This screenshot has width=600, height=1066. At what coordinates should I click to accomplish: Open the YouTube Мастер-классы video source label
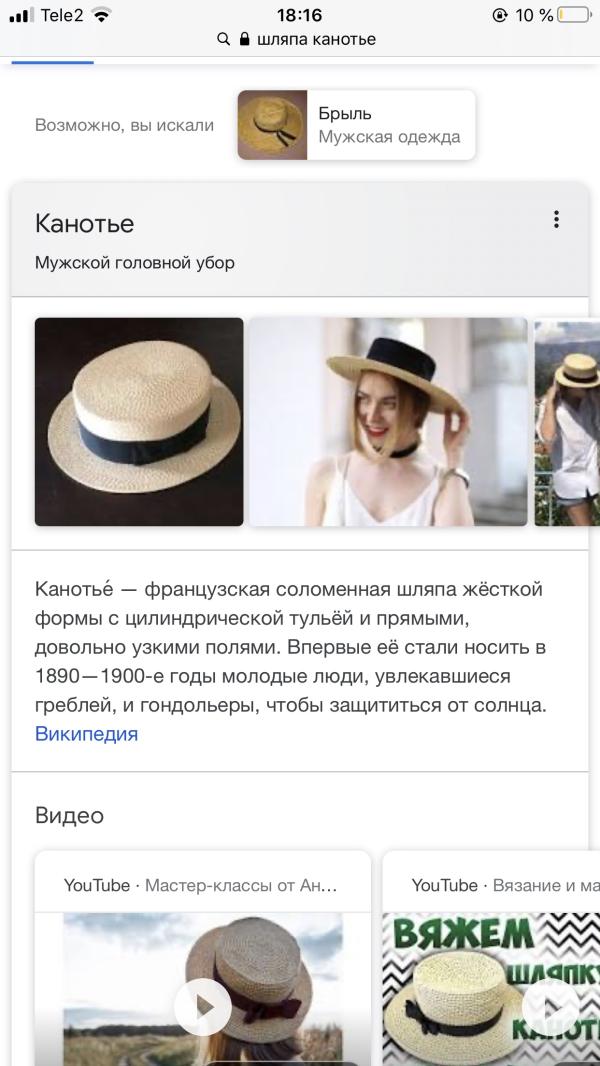pyautogui.click(x=200, y=885)
